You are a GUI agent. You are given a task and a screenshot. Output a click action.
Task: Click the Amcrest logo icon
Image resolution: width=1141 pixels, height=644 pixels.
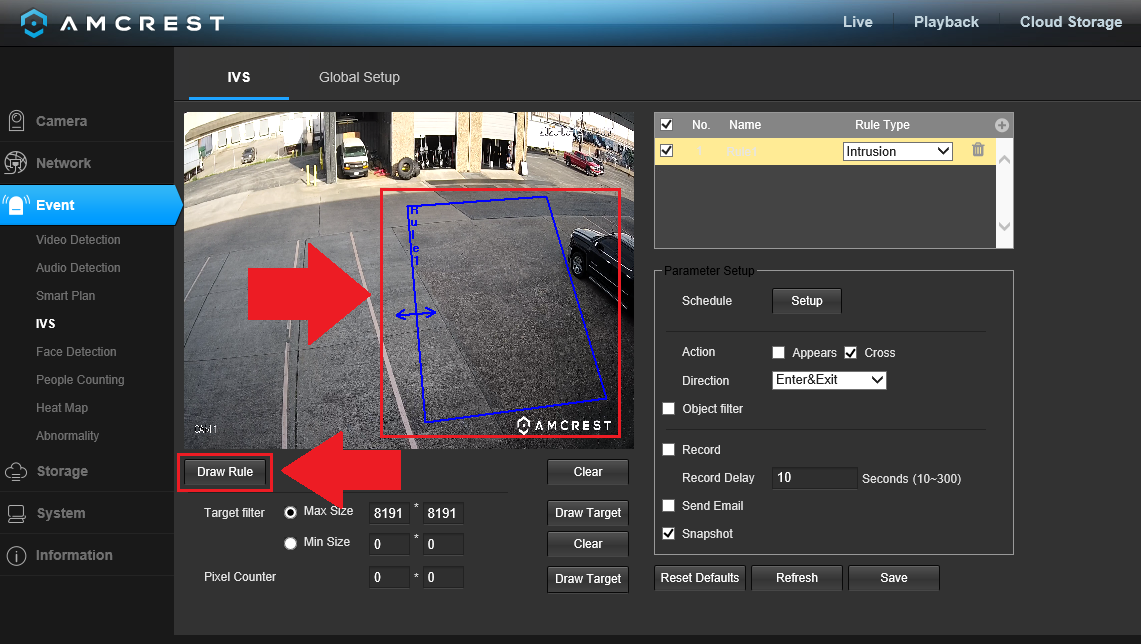(x=33, y=23)
